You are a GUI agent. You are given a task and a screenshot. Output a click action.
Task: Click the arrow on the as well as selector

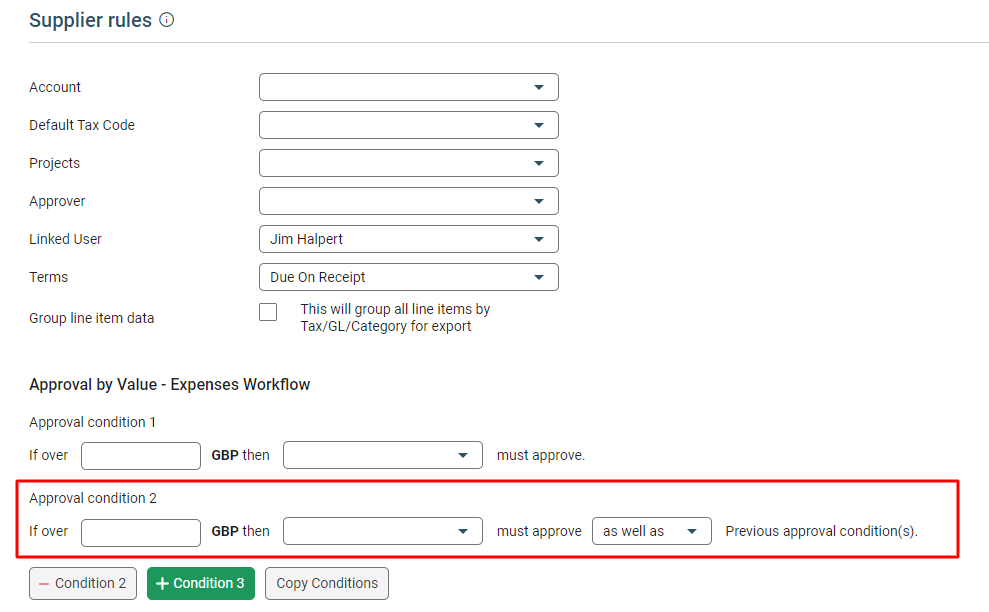point(689,531)
